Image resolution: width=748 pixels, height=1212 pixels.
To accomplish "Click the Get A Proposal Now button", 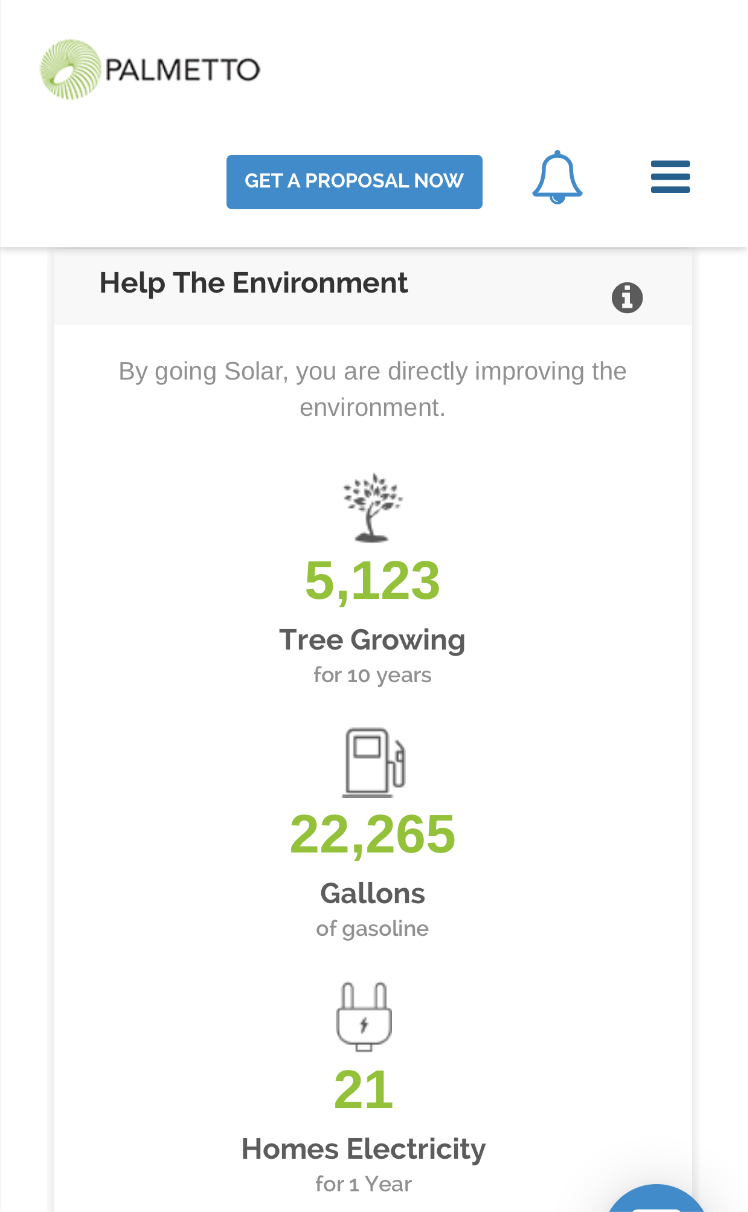I will click(354, 181).
